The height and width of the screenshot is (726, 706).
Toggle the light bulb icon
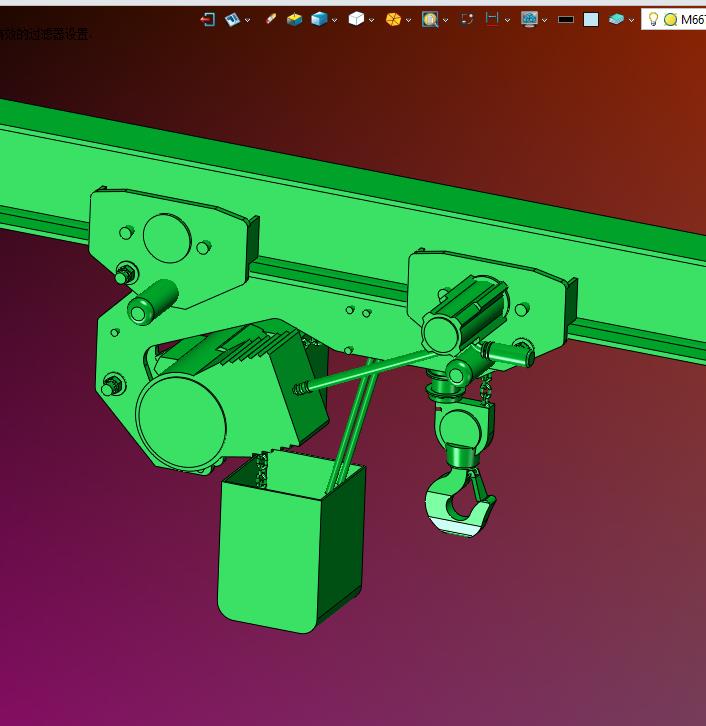pyautogui.click(x=653, y=19)
